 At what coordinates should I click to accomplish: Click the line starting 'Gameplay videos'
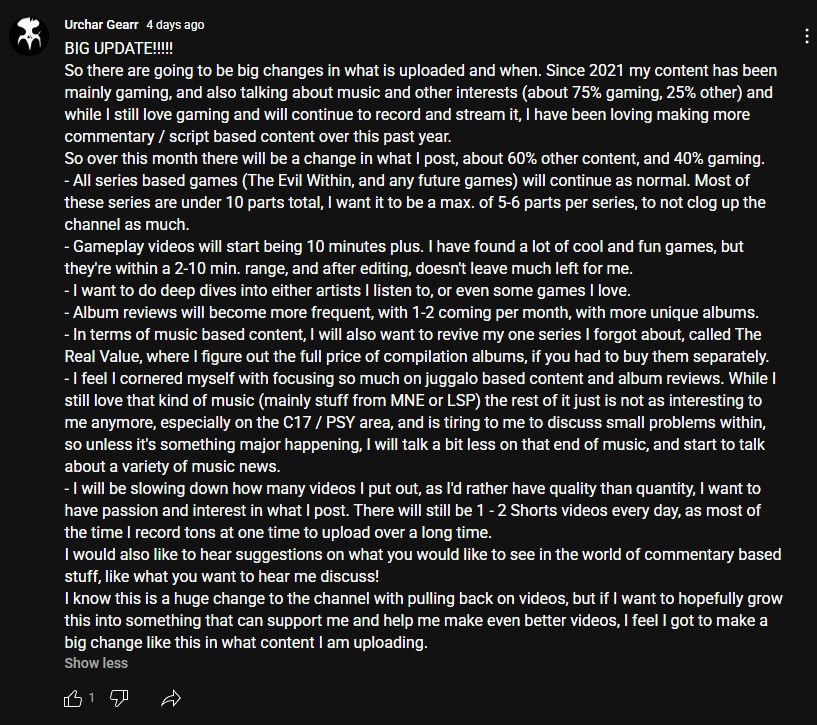click(404, 246)
